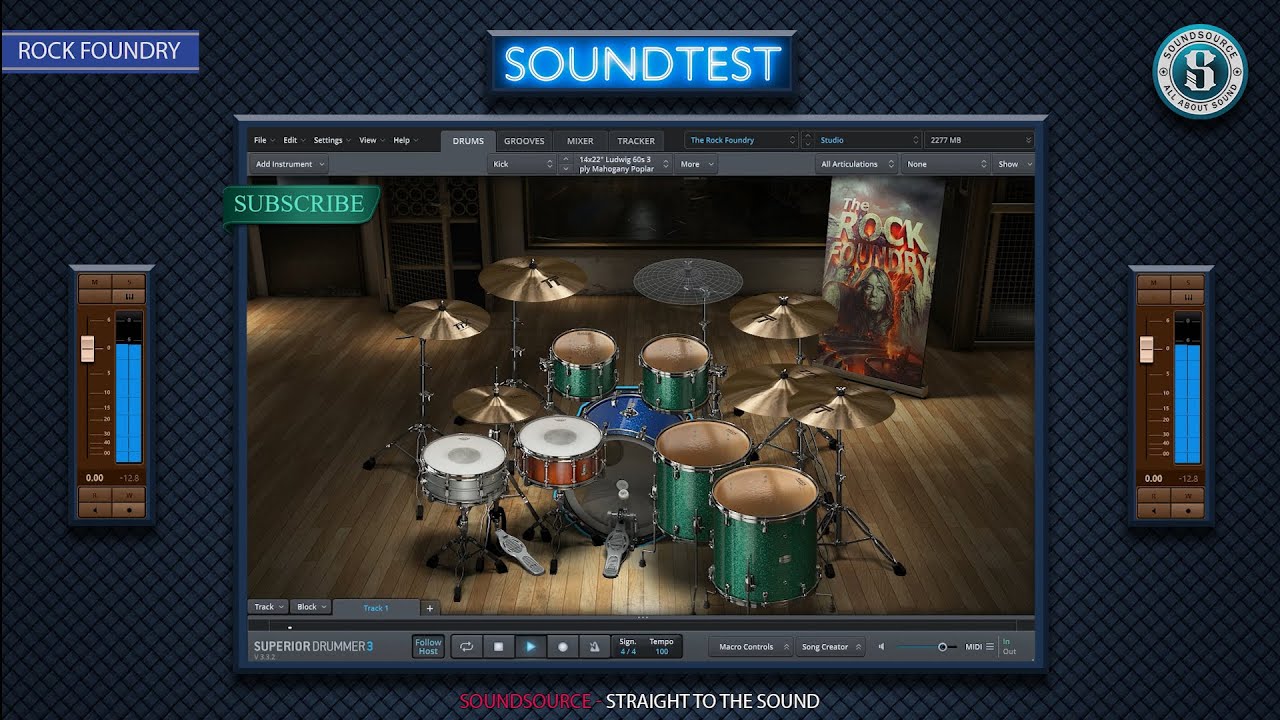Step the kick model with stepper arrows
Viewport: 1280px width, 720px height.
566,164
